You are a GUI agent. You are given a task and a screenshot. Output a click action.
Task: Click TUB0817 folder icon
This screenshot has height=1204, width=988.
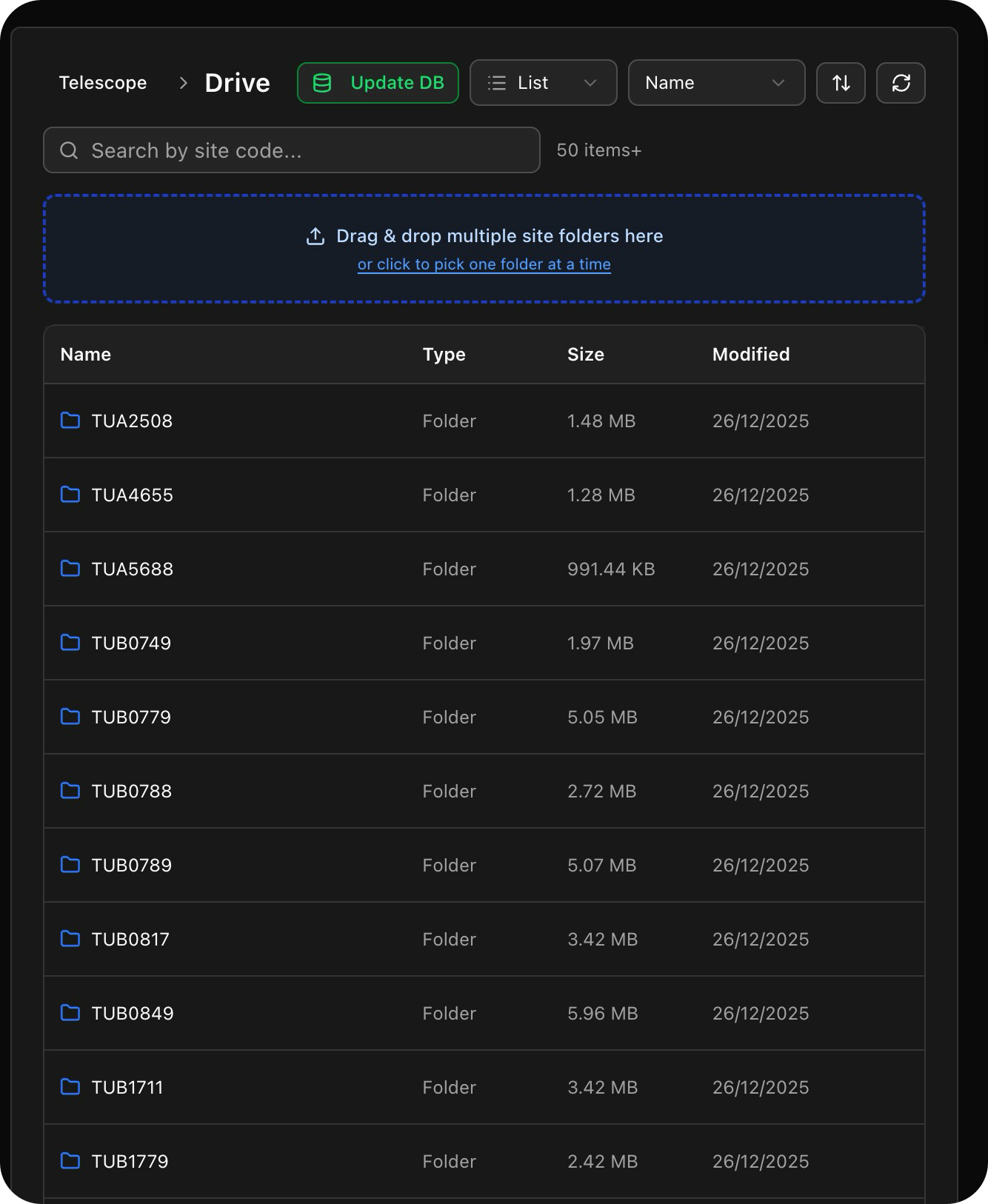tap(70, 939)
